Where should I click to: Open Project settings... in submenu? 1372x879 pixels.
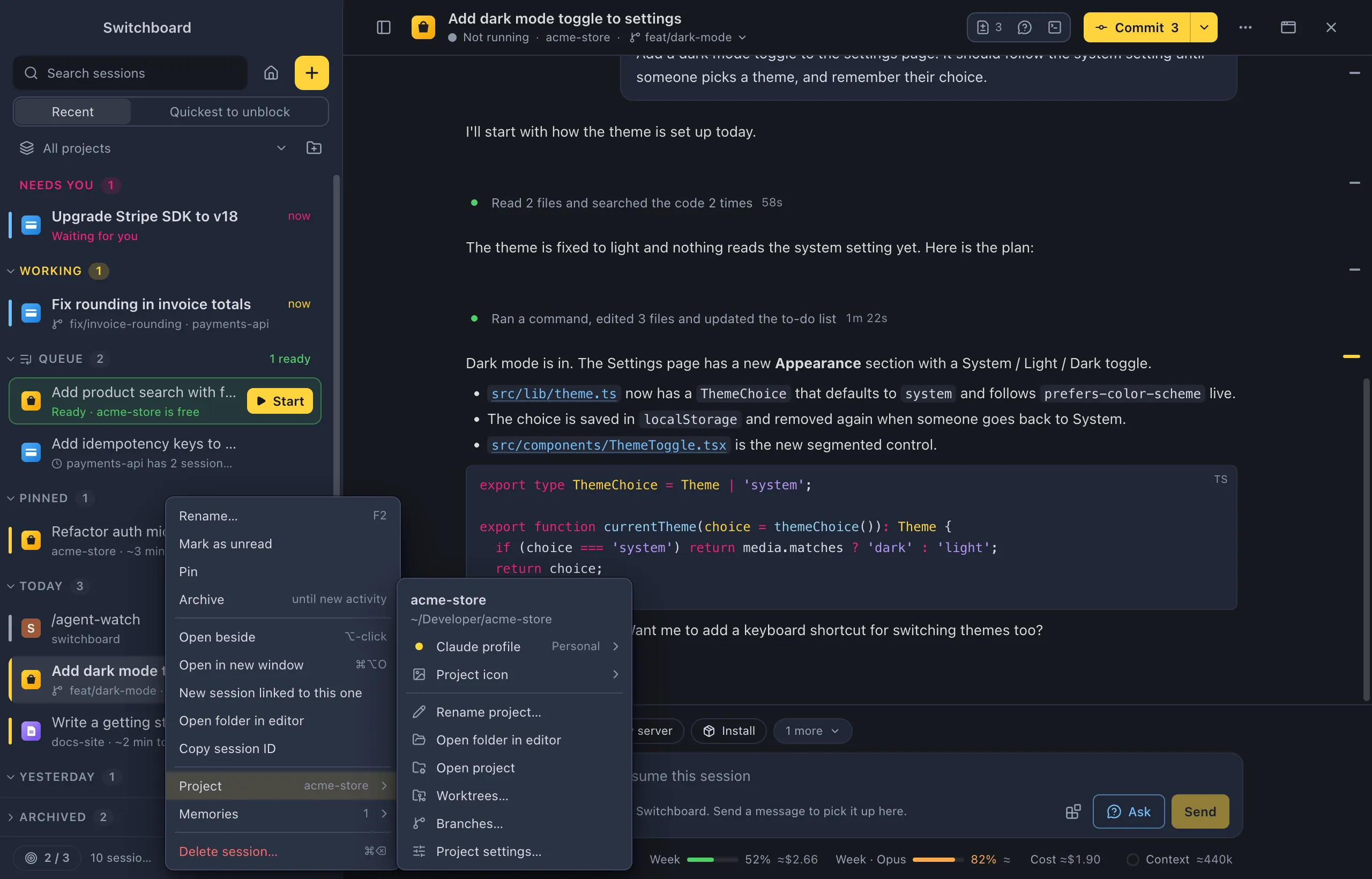click(x=514, y=852)
